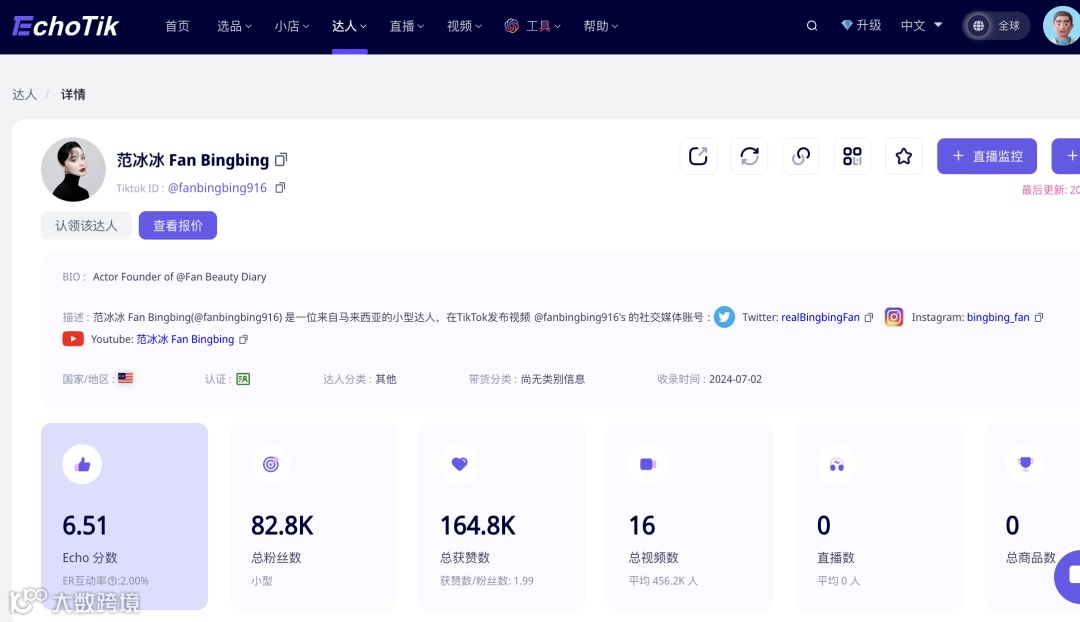Click the EchoTik logo

(65, 26)
